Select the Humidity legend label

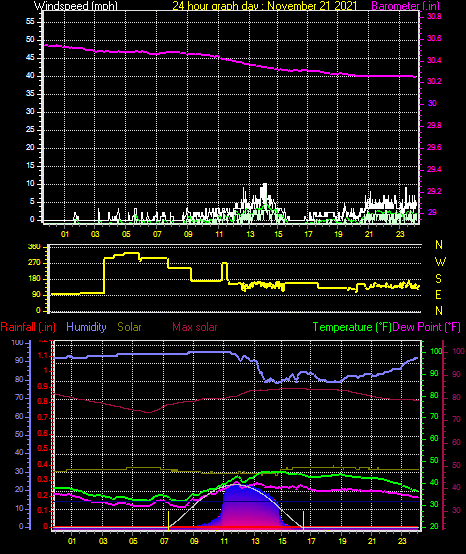[86, 327]
